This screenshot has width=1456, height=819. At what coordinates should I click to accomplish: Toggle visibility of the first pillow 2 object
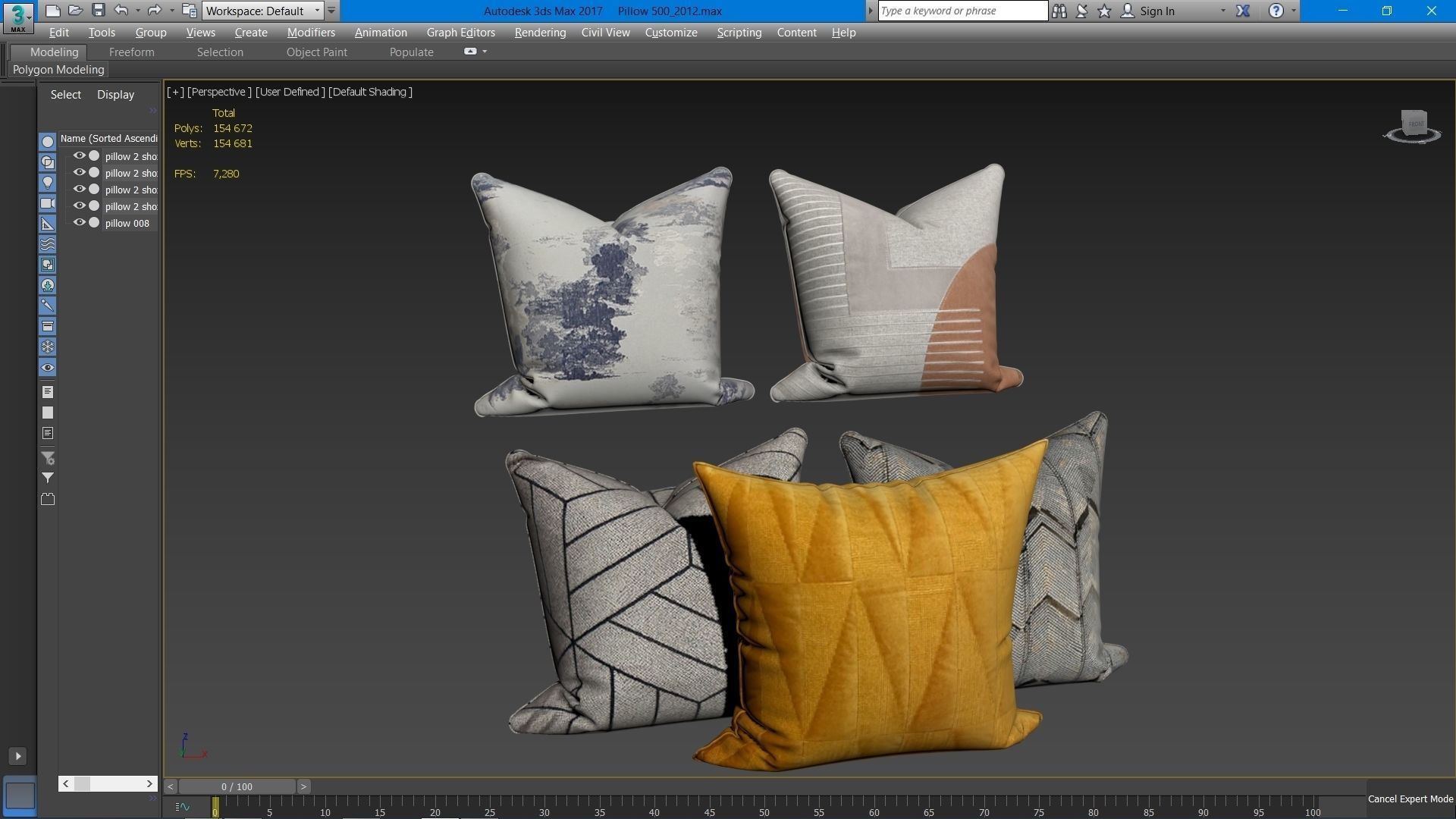(x=79, y=155)
